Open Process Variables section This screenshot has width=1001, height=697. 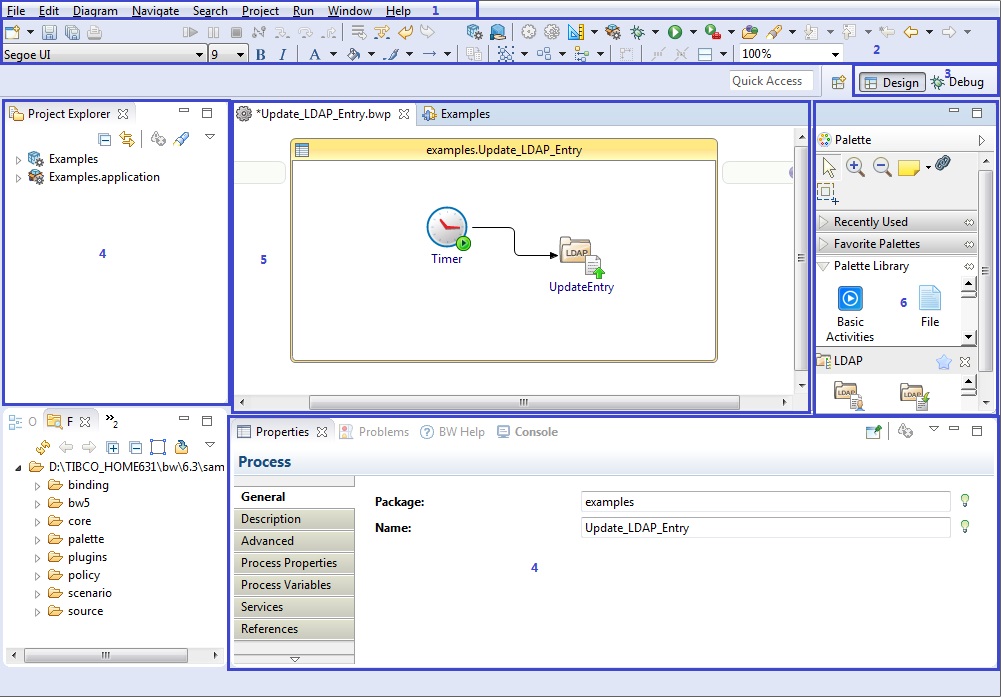click(294, 585)
